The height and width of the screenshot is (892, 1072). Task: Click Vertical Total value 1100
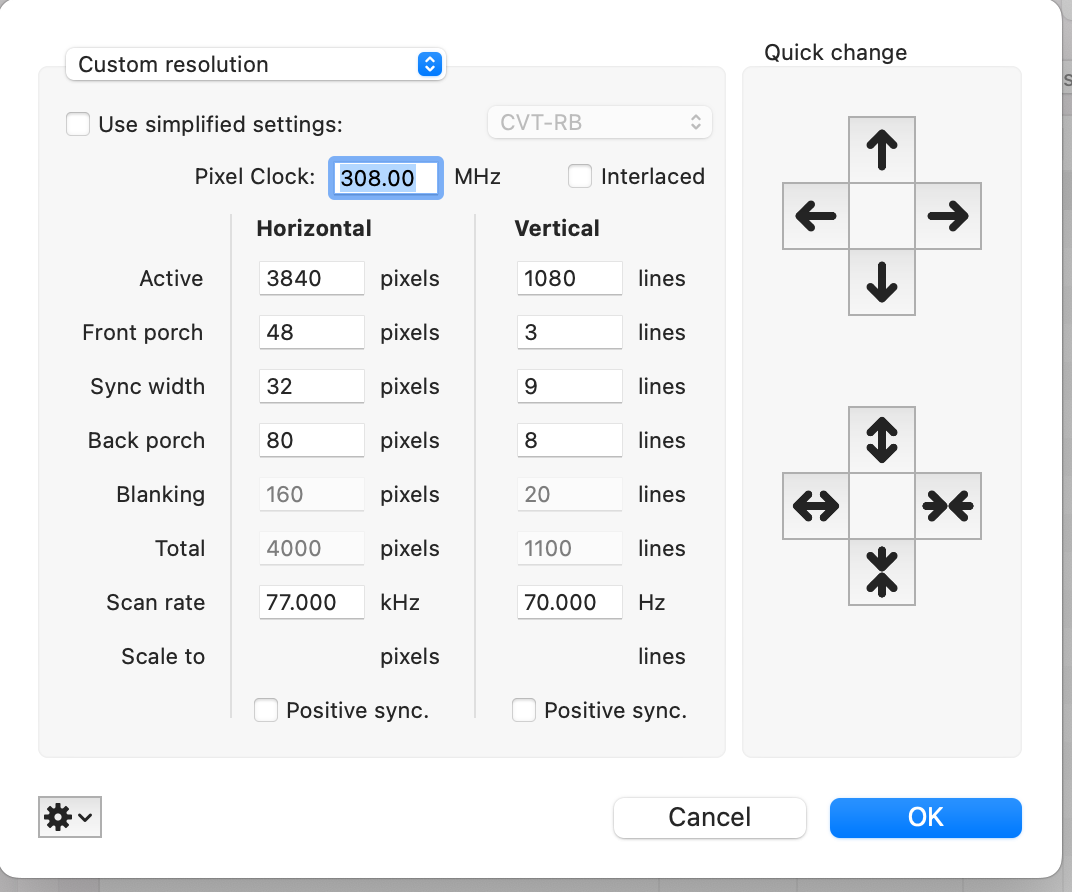(x=570, y=548)
